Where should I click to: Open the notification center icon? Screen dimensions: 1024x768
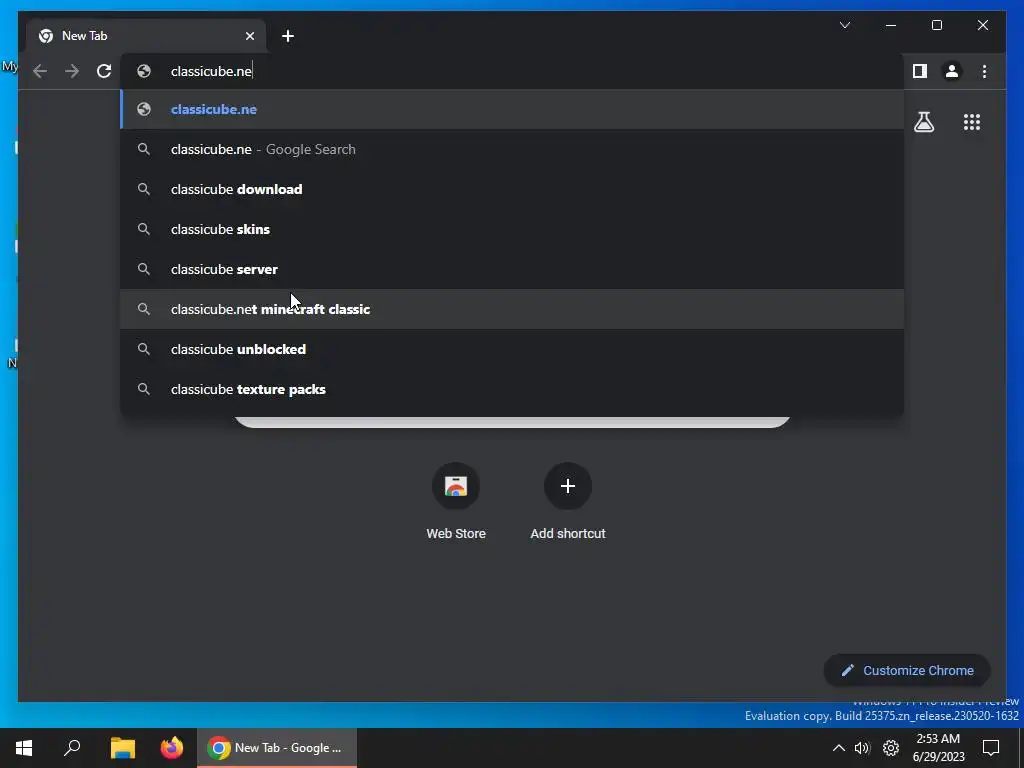[x=991, y=748]
